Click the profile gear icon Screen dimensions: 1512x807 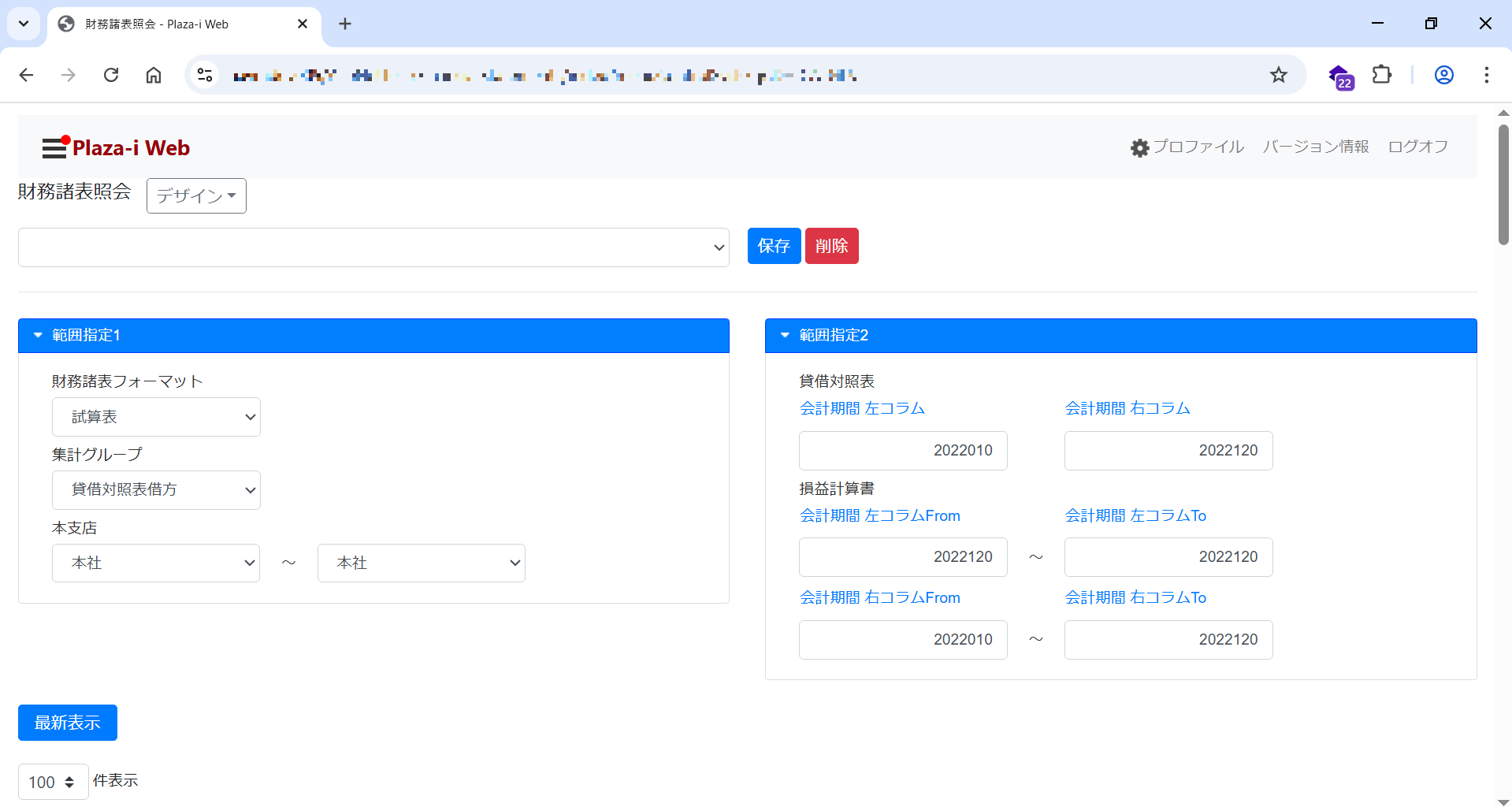pyautogui.click(x=1139, y=147)
